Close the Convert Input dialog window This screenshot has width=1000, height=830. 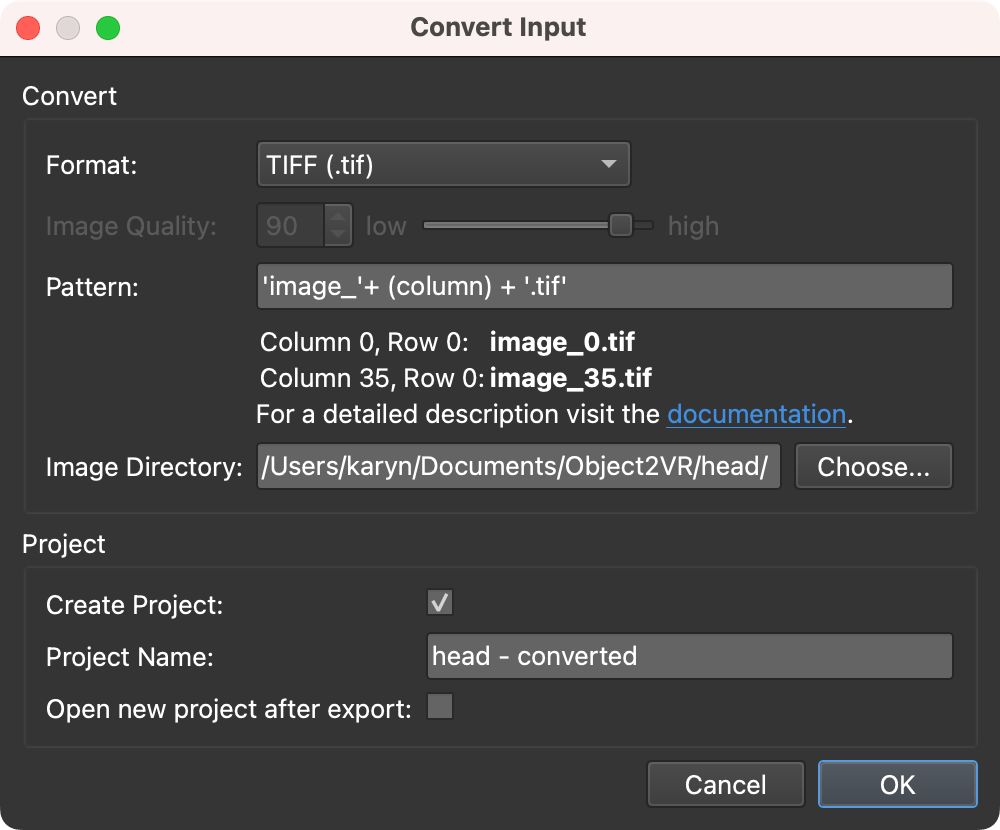(x=27, y=27)
